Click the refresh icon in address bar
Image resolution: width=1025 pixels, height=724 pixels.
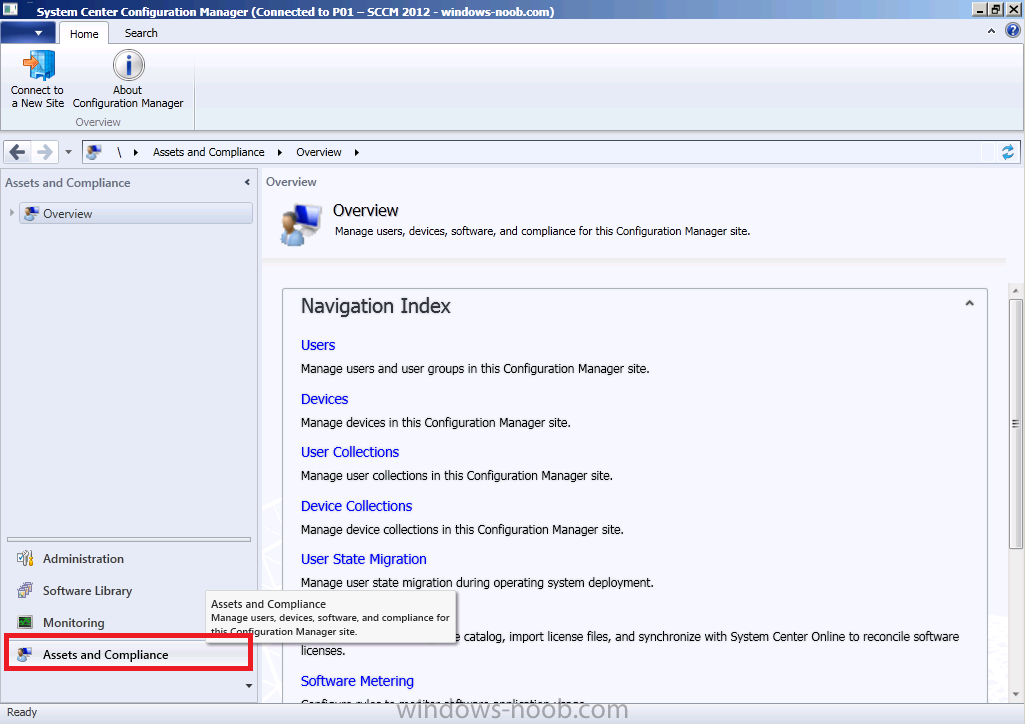[1007, 152]
